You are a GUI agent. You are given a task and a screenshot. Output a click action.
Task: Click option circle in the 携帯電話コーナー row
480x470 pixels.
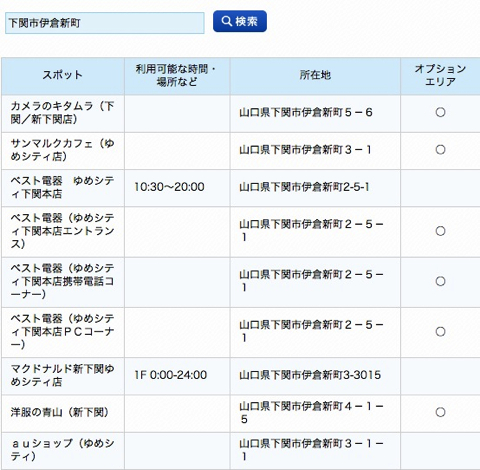[440, 281]
